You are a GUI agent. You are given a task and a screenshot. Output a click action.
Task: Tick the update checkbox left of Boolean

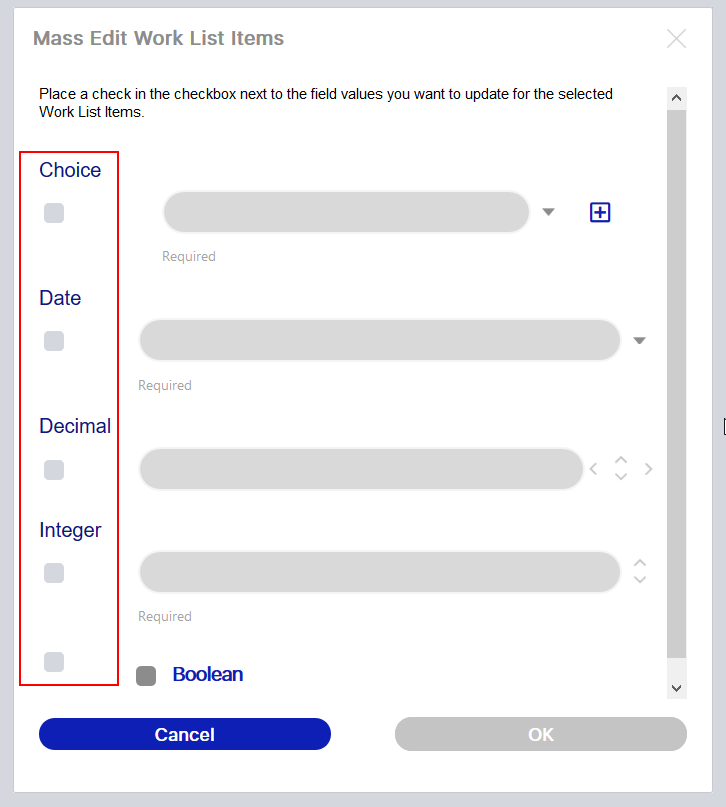click(x=54, y=662)
